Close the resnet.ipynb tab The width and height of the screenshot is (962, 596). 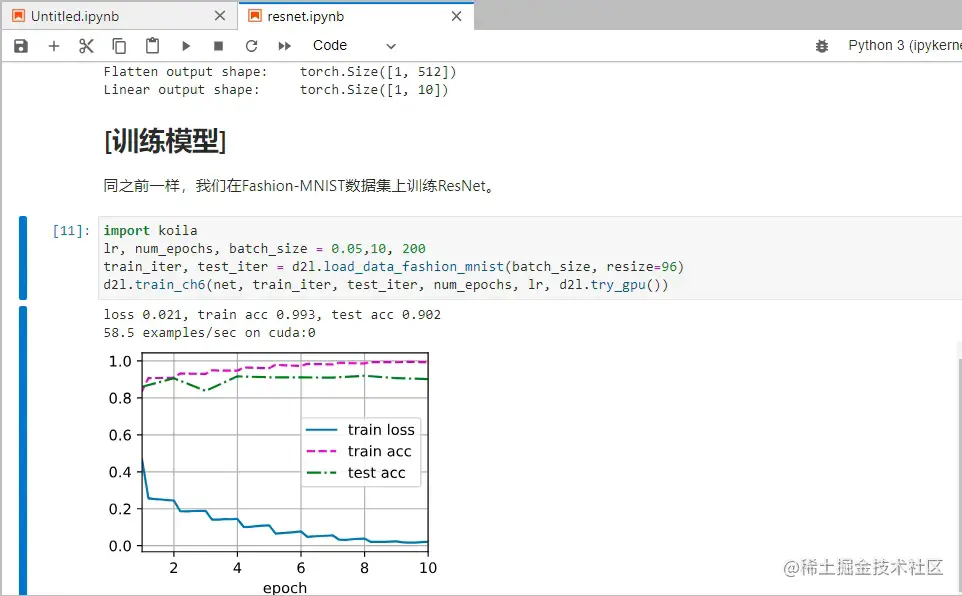click(456, 16)
